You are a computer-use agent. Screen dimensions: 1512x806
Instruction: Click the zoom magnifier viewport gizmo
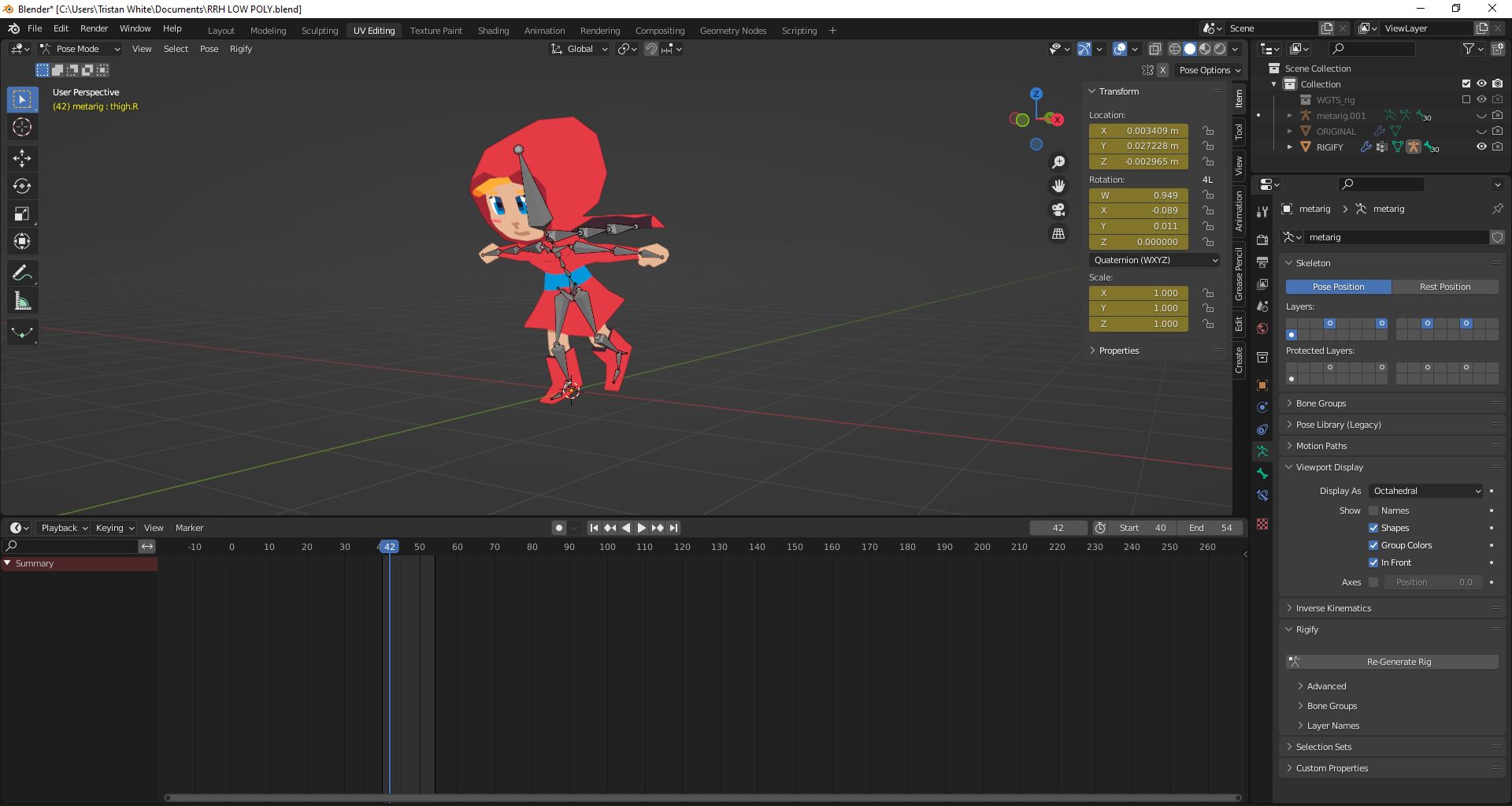pos(1058,162)
